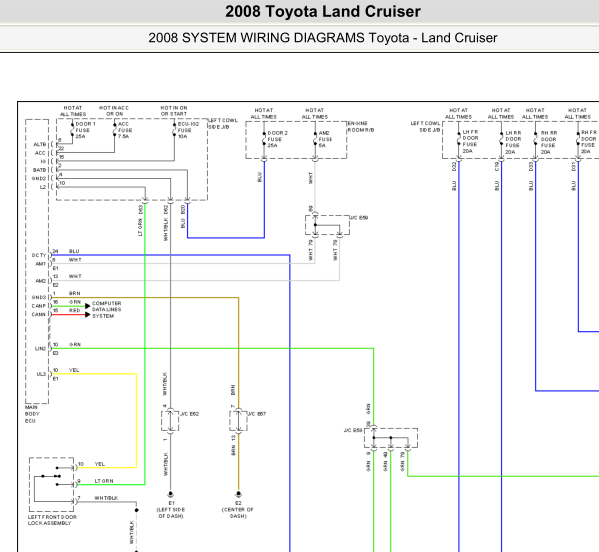The width and height of the screenshot is (599, 552).
Task: Click the 'E1 (LEFT SIDE OF DASH)' ground label
Action: 171,510
